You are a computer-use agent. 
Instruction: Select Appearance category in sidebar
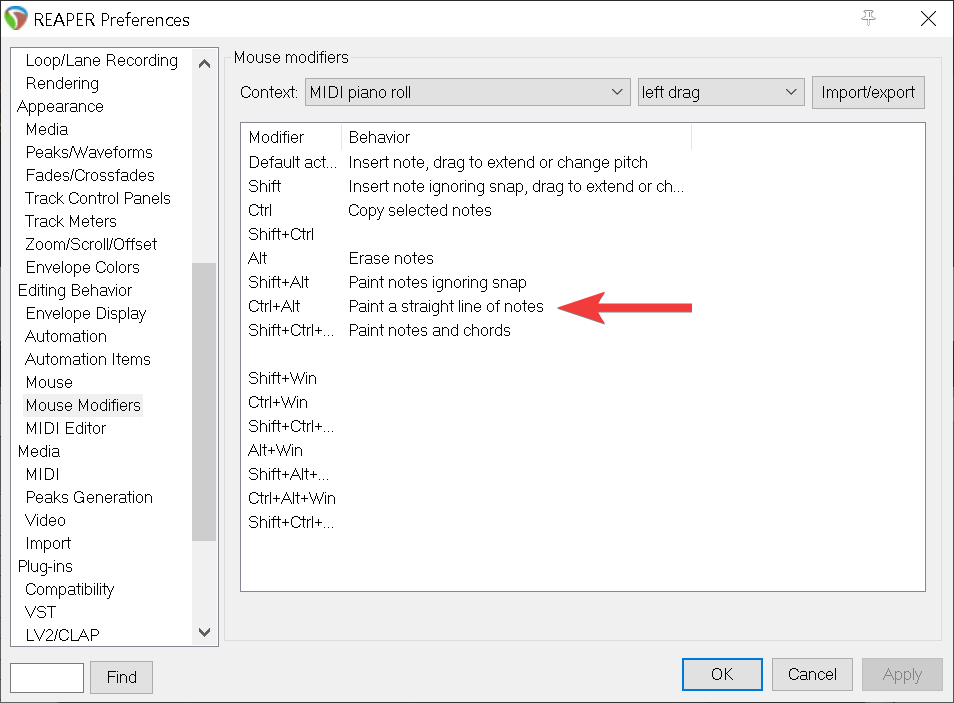tap(60, 107)
